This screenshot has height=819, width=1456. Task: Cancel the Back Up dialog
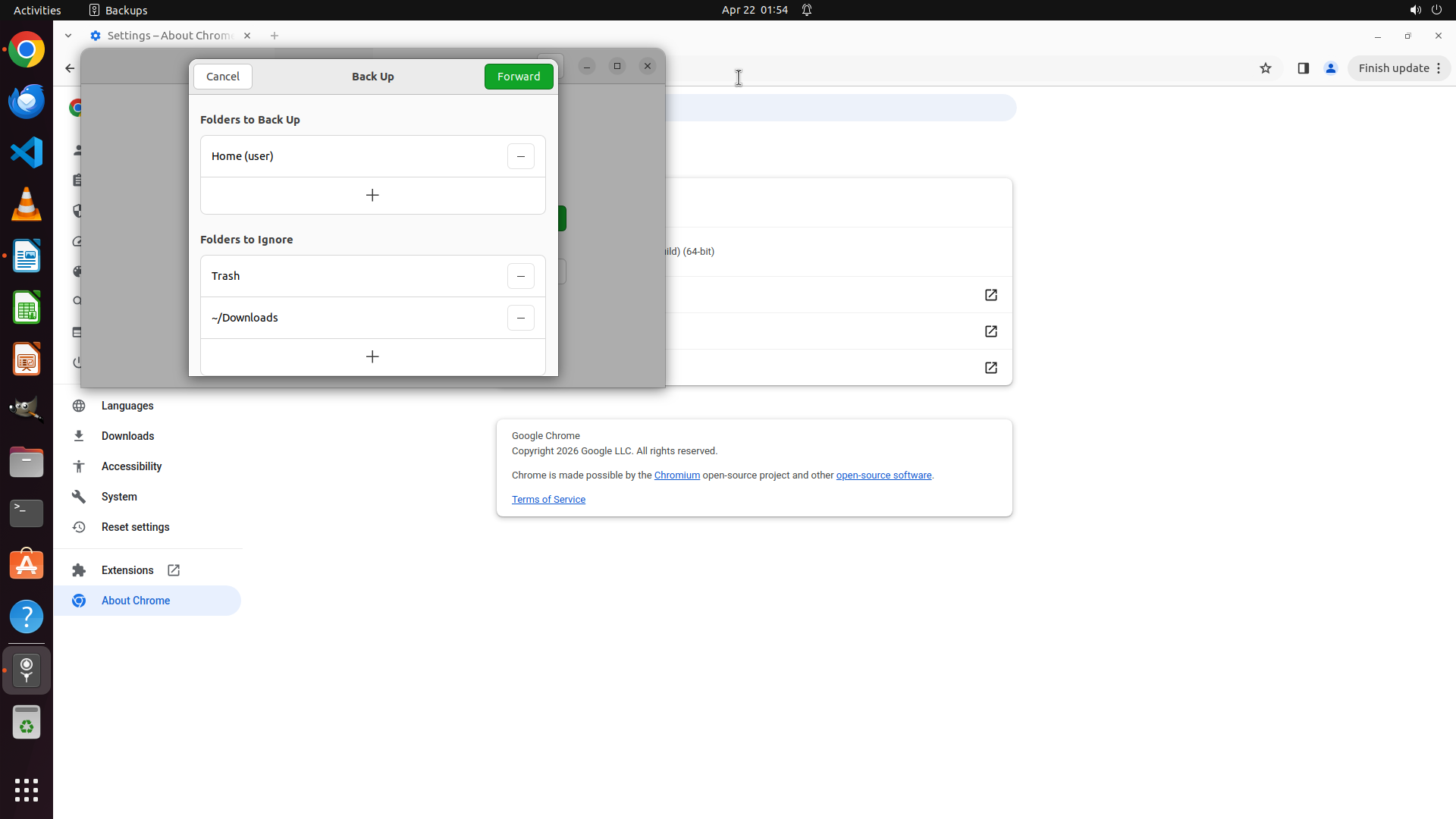[x=222, y=77]
